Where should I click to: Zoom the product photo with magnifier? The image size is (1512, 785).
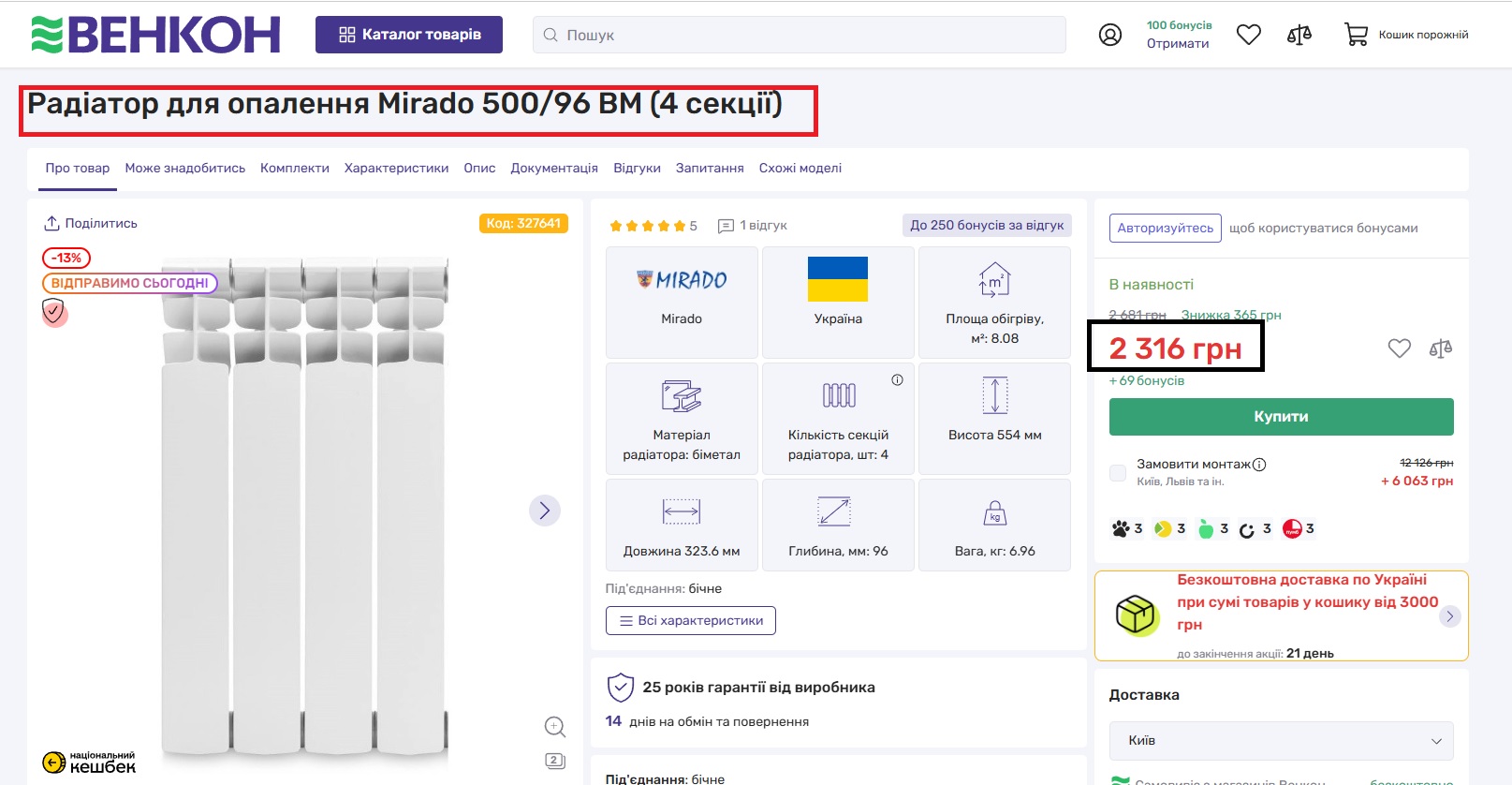point(555,726)
